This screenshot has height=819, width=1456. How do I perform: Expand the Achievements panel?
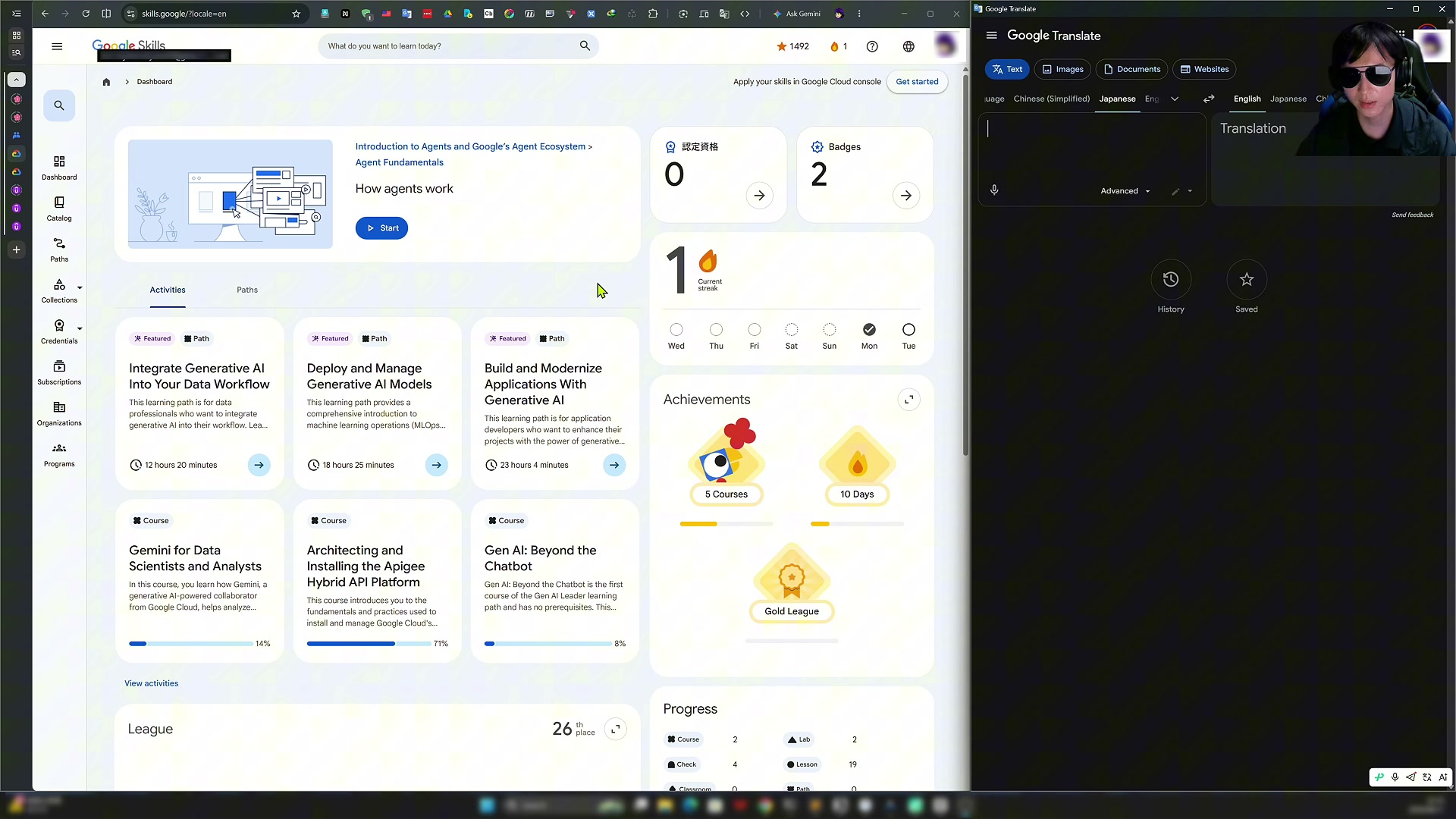[908, 400]
